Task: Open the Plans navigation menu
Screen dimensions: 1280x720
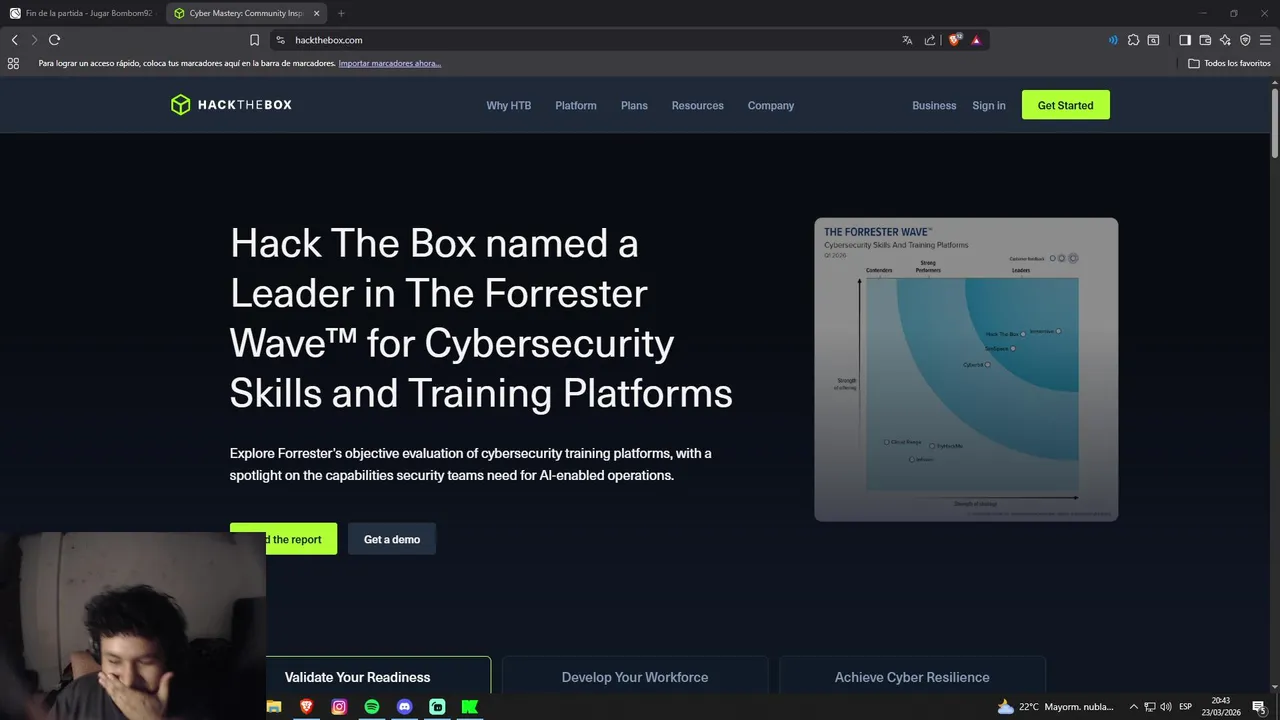Action: tap(634, 105)
